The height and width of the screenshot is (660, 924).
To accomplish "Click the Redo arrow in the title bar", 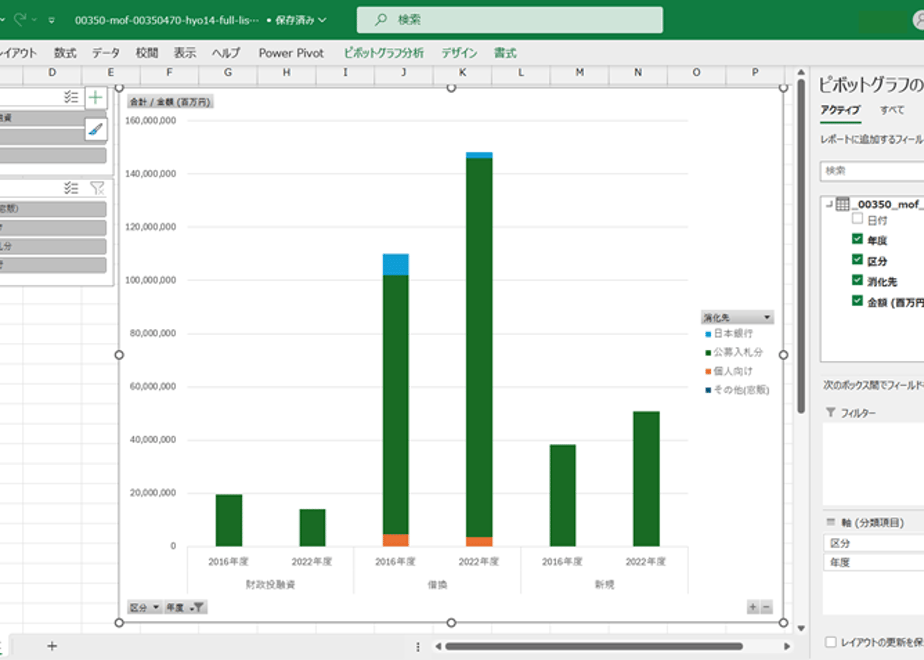I will coord(21,19).
